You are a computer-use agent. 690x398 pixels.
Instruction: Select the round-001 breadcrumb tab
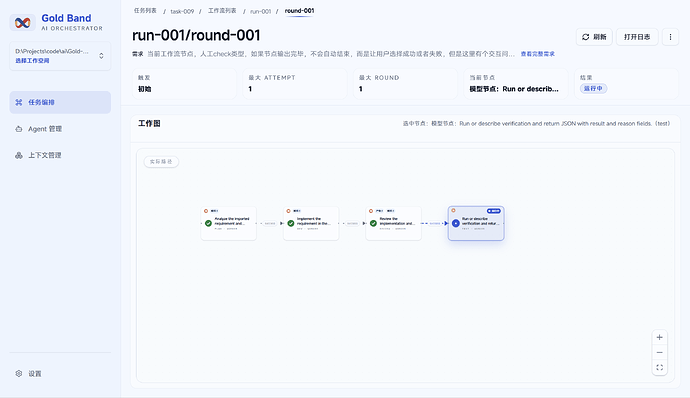tap(299, 11)
